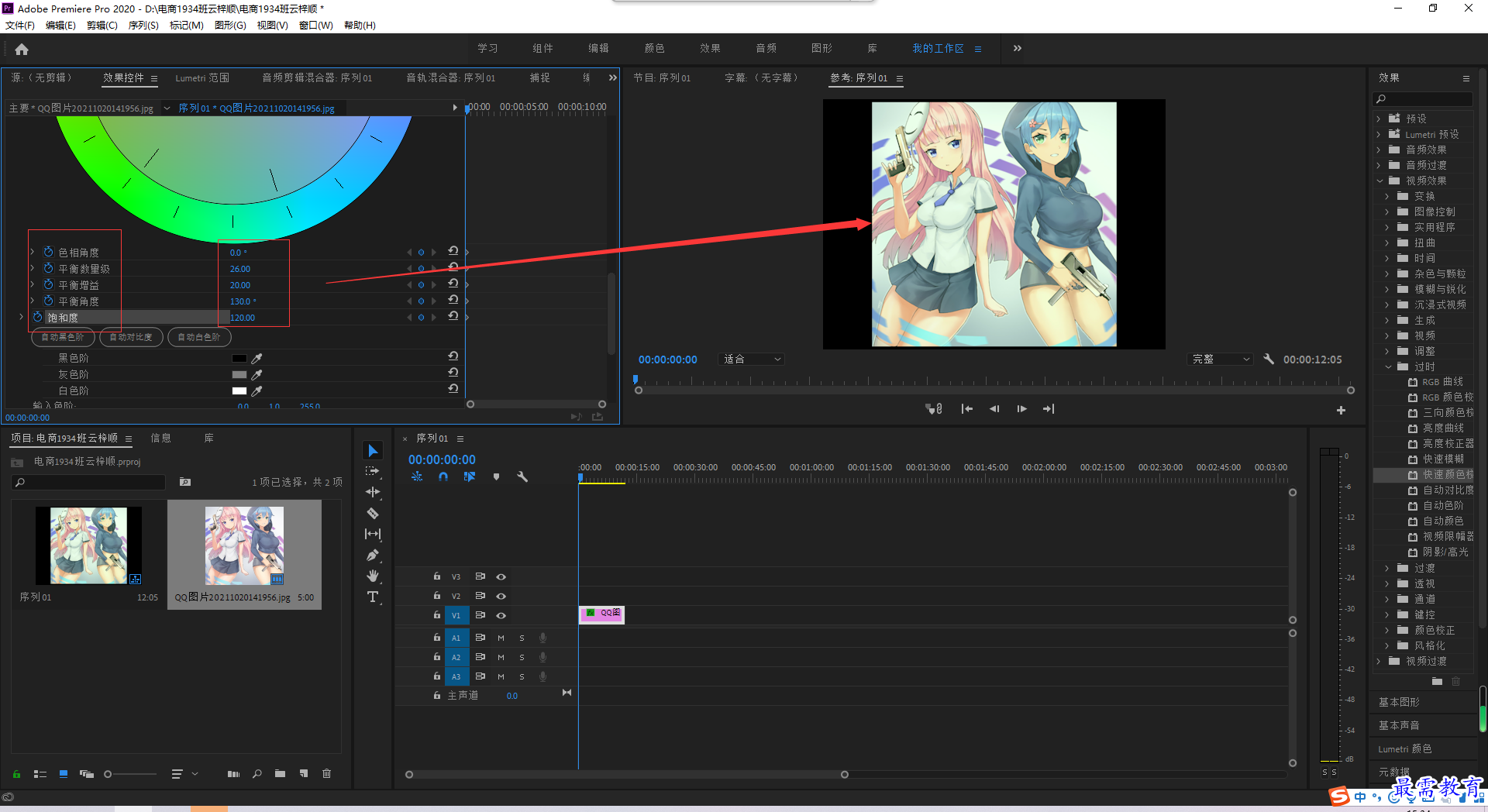The width and height of the screenshot is (1488, 812).
Task: Add a marker in timeline header
Action: point(496,477)
